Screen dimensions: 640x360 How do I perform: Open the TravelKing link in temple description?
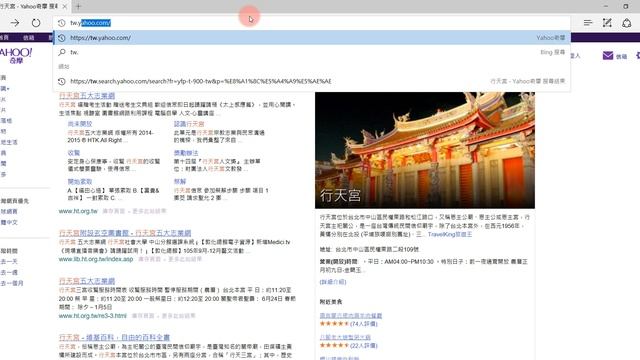click(450, 234)
